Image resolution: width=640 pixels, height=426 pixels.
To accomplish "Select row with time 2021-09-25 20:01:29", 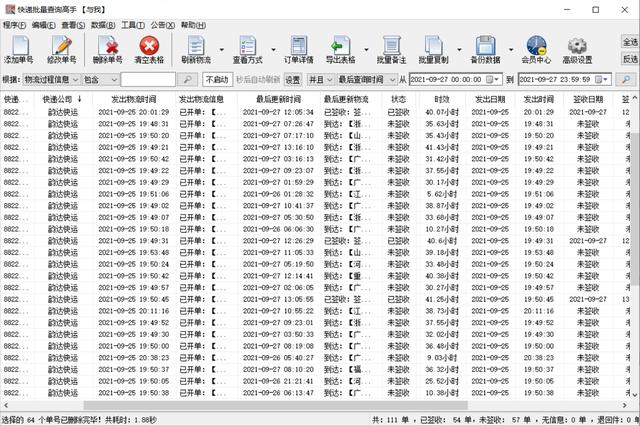I will click(316, 112).
